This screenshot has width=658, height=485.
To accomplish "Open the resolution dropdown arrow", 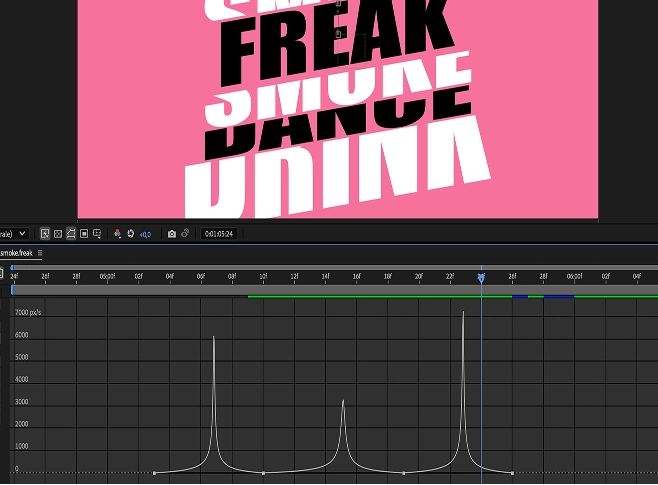I will (x=23, y=233).
